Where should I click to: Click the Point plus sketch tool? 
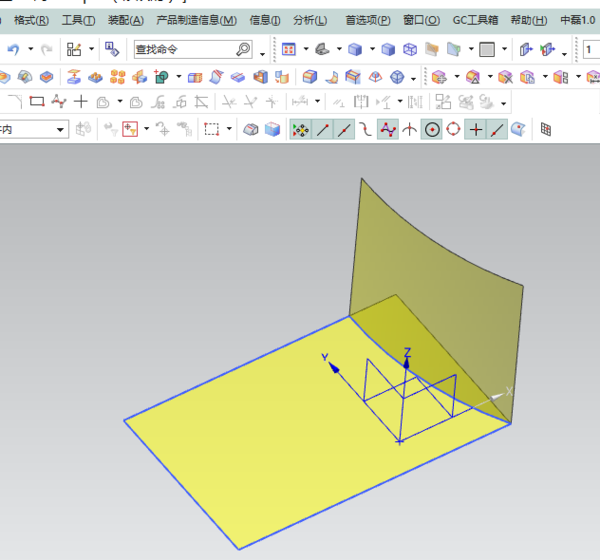point(81,101)
